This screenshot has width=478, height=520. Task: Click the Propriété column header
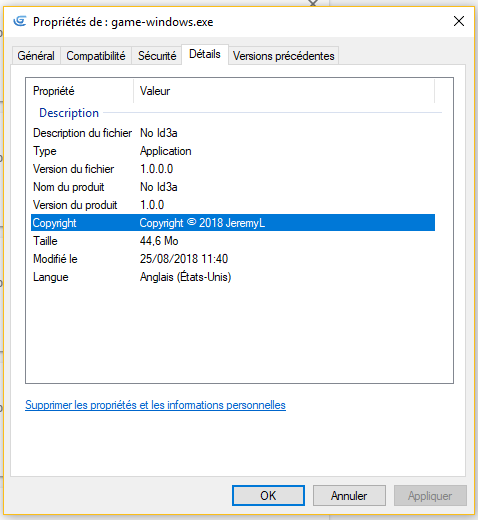click(x=79, y=91)
